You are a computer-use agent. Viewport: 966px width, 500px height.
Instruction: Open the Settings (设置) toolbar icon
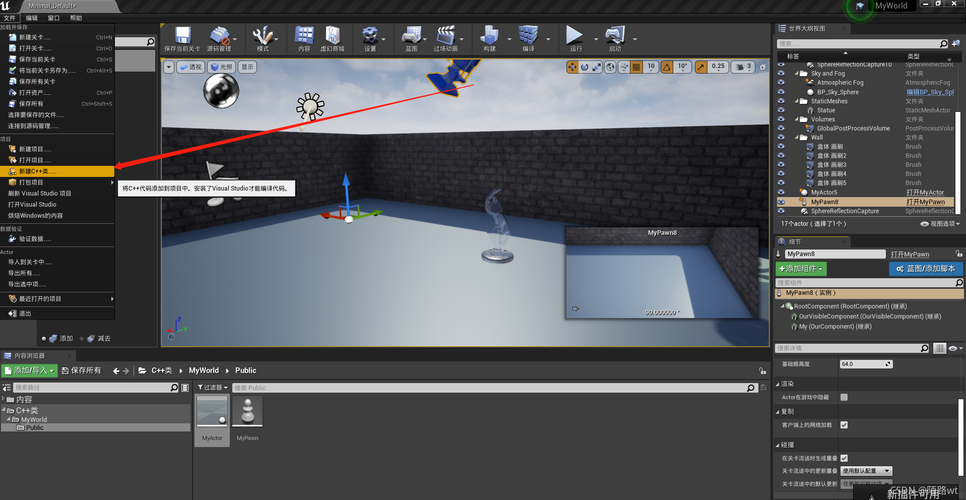(370, 34)
